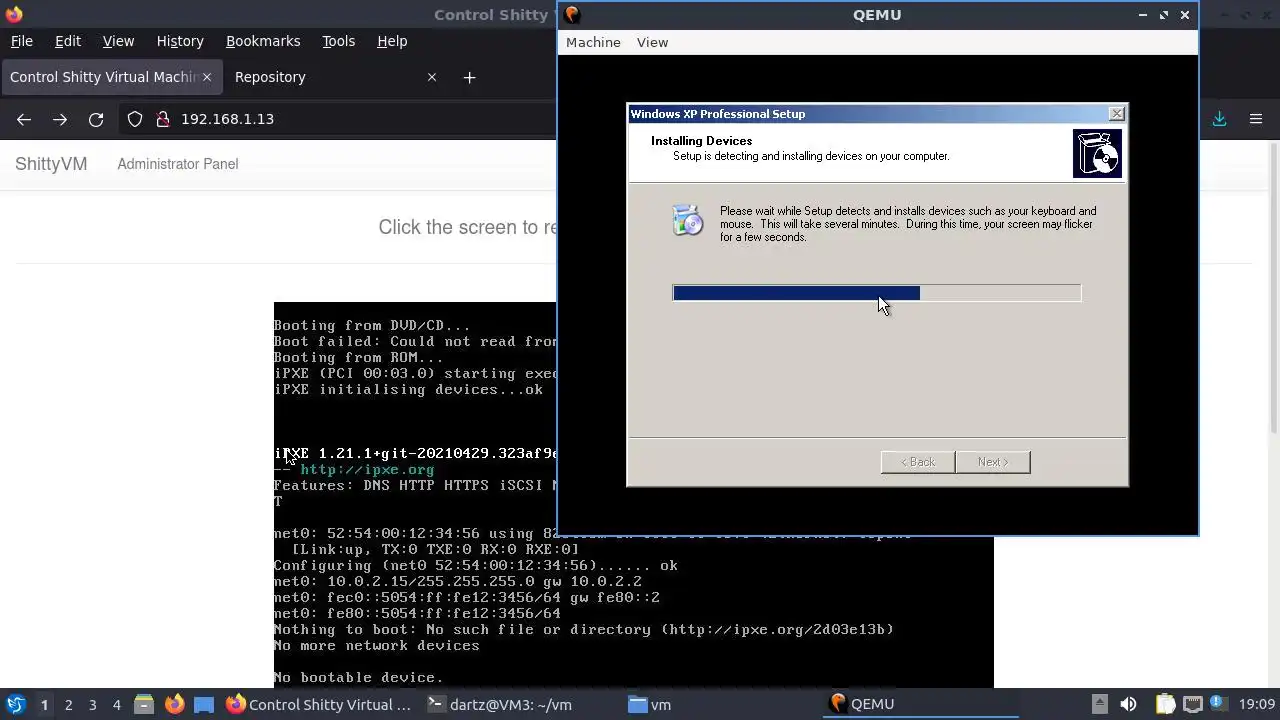Click the ShittyVM brand link
Viewport: 1280px width, 720px height.
(51, 164)
